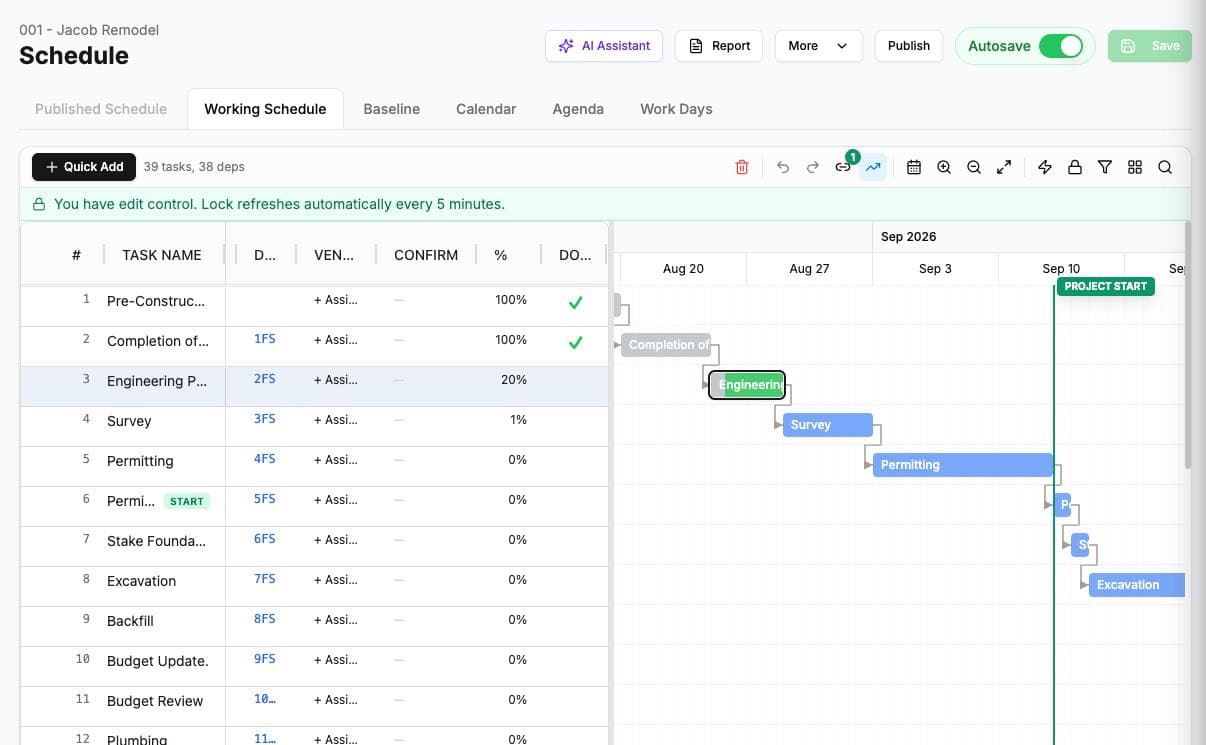
Task: Publish the schedule
Action: pos(909,46)
